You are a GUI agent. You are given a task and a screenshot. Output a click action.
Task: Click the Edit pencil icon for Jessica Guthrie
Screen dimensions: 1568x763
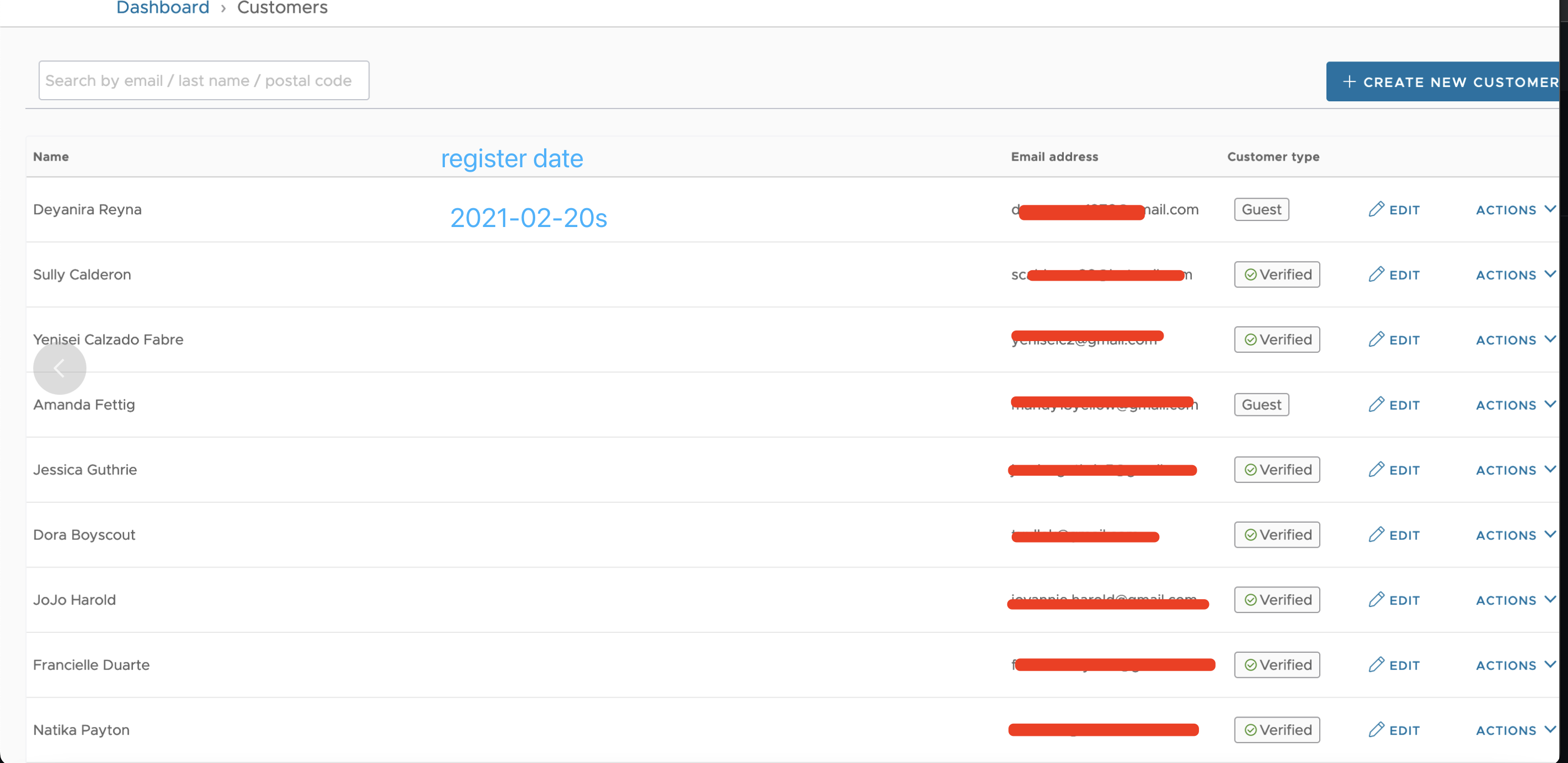click(x=1377, y=470)
